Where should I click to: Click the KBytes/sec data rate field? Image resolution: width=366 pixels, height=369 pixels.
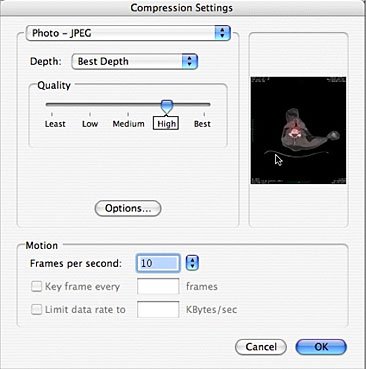(x=158, y=309)
